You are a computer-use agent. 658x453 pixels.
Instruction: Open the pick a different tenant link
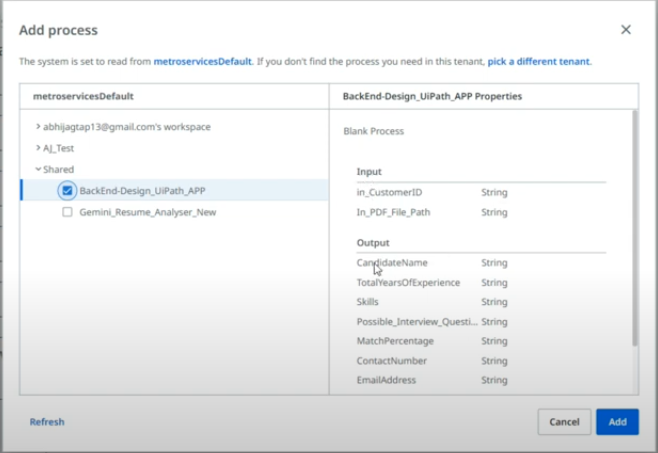pos(539,61)
